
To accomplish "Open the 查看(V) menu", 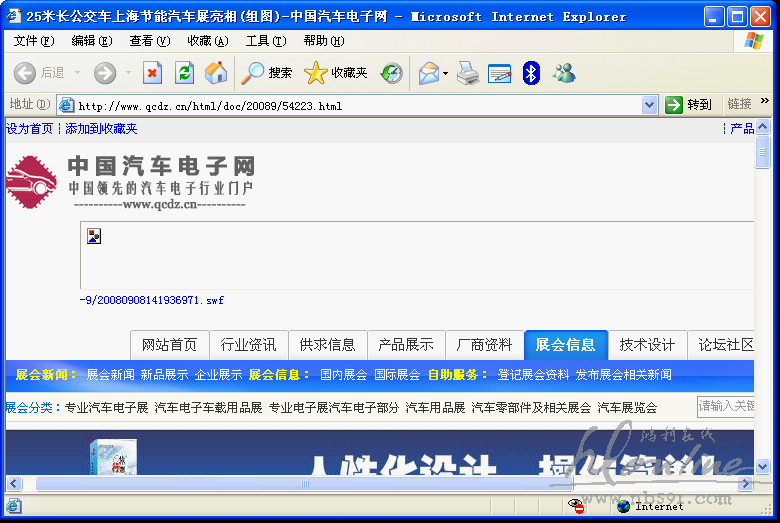I will point(150,41).
